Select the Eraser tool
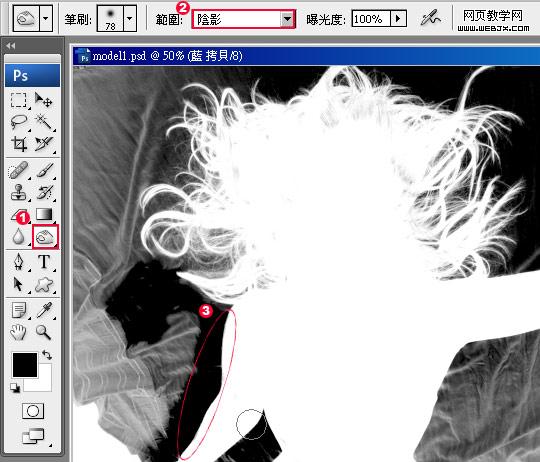This screenshot has height=462, width=540. point(18,215)
